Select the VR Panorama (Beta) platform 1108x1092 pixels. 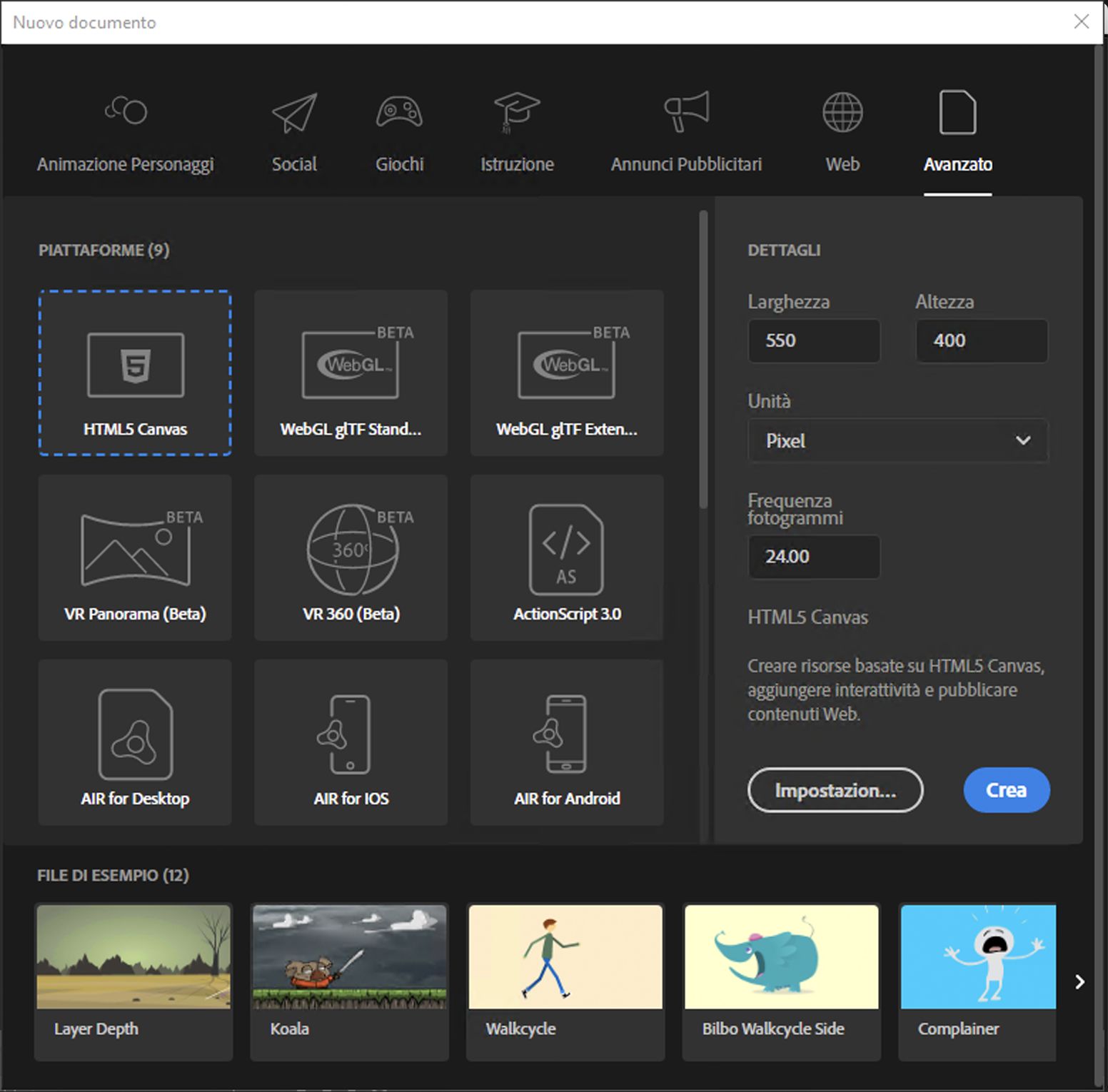click(135, 557)
